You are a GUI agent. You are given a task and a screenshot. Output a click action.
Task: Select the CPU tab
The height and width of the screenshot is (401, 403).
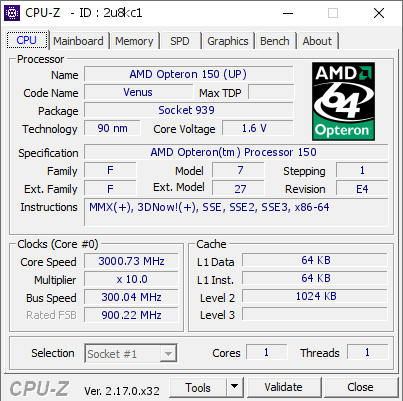[27, 40]
